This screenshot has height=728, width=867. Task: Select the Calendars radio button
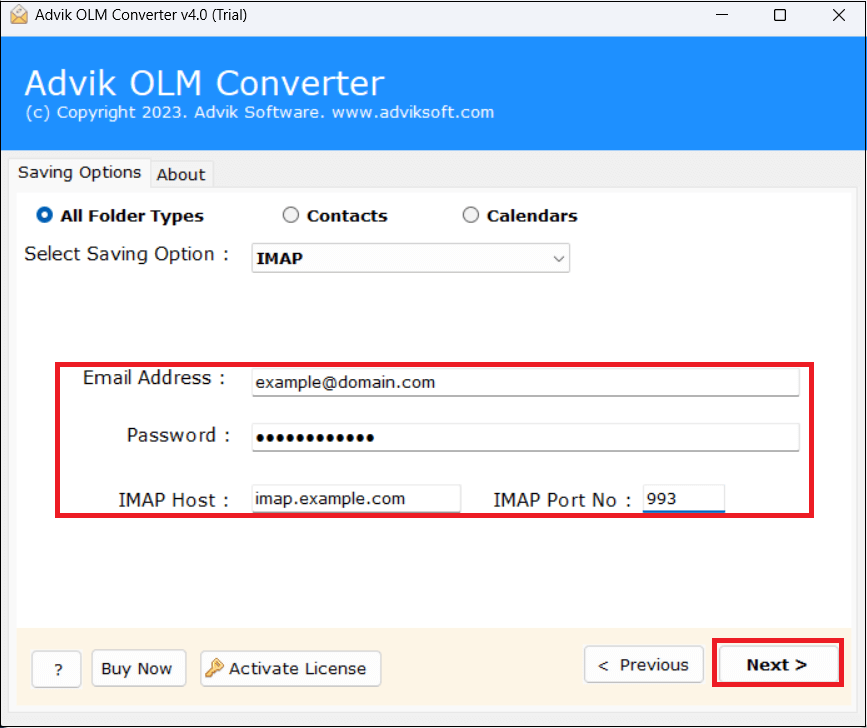click(470, 214)
